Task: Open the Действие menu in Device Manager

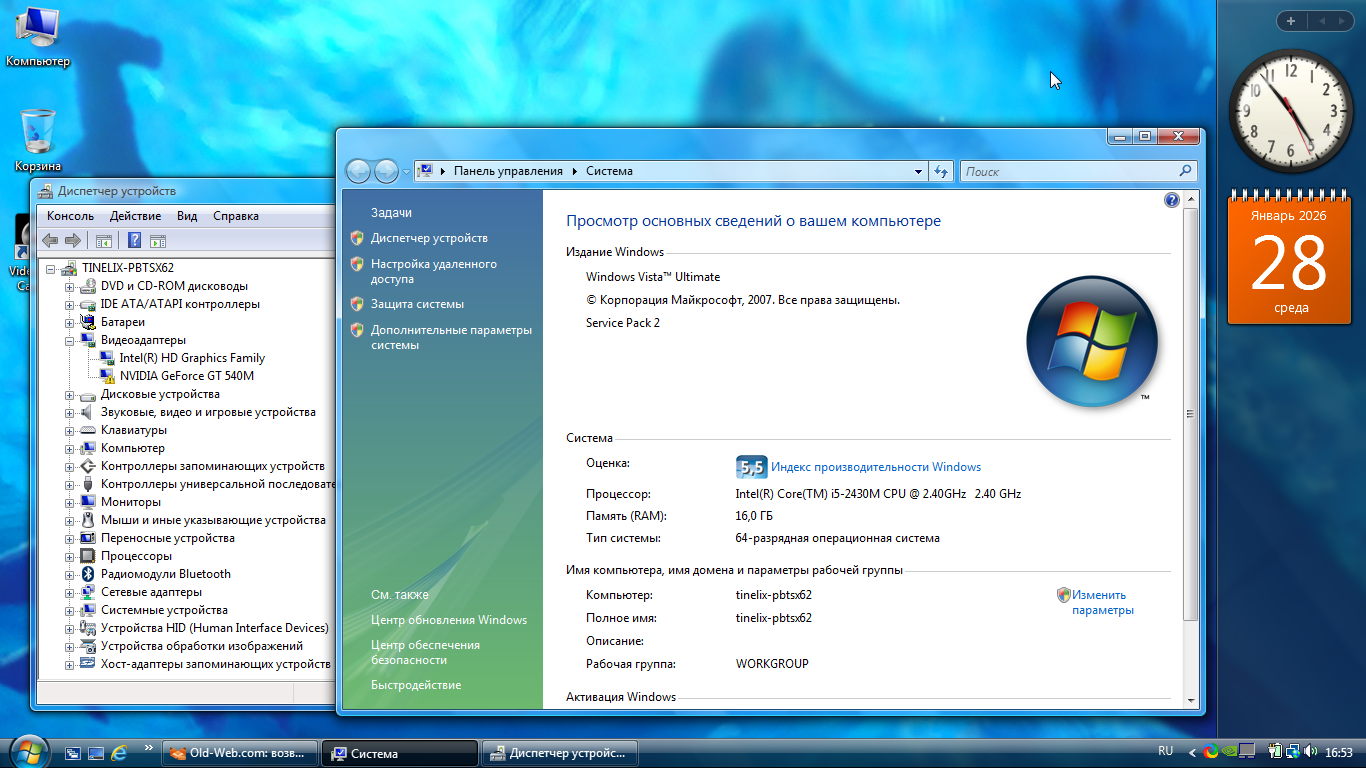Action: coord(135,216)
